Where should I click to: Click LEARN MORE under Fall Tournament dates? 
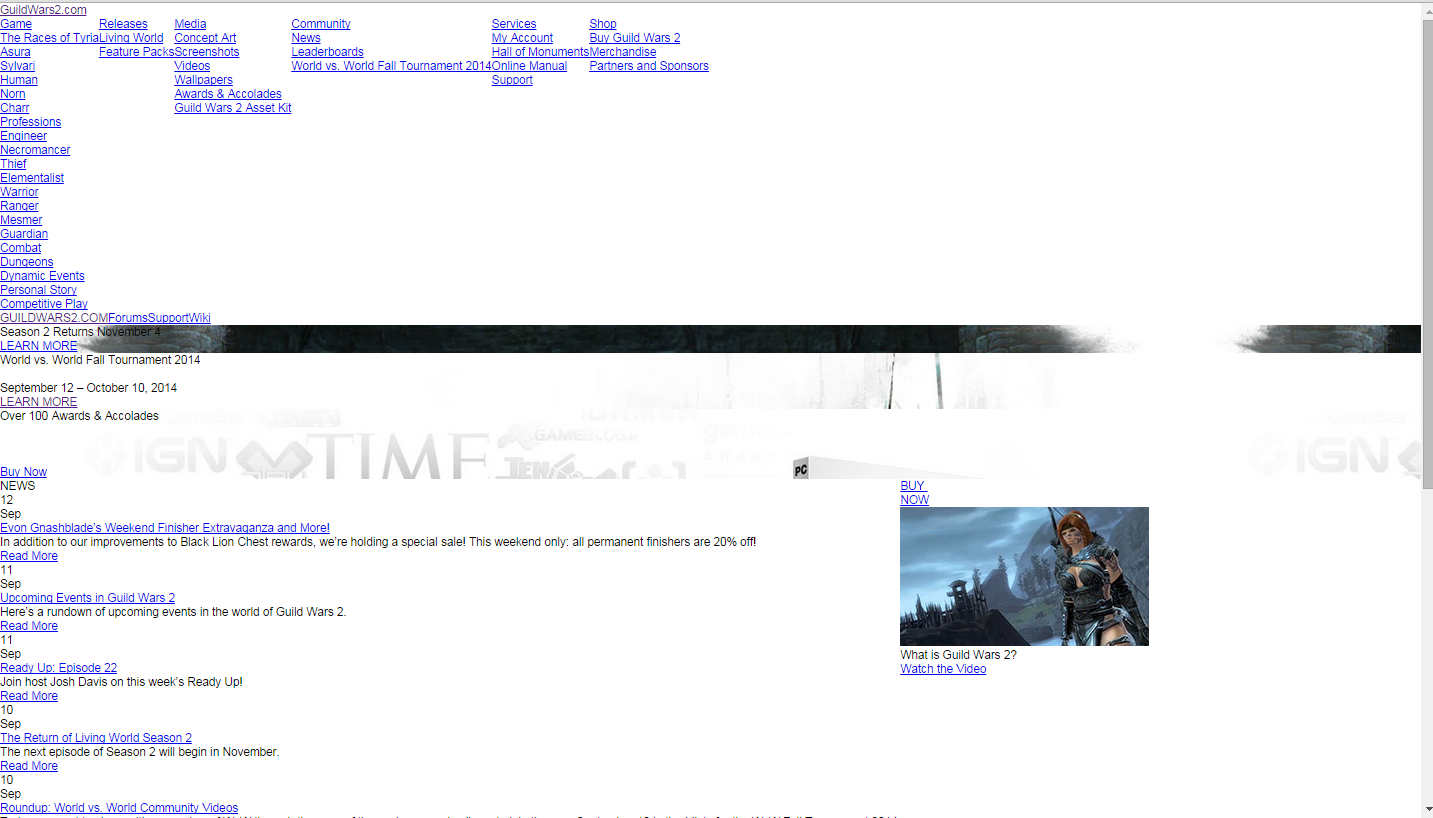pos(38,402)
